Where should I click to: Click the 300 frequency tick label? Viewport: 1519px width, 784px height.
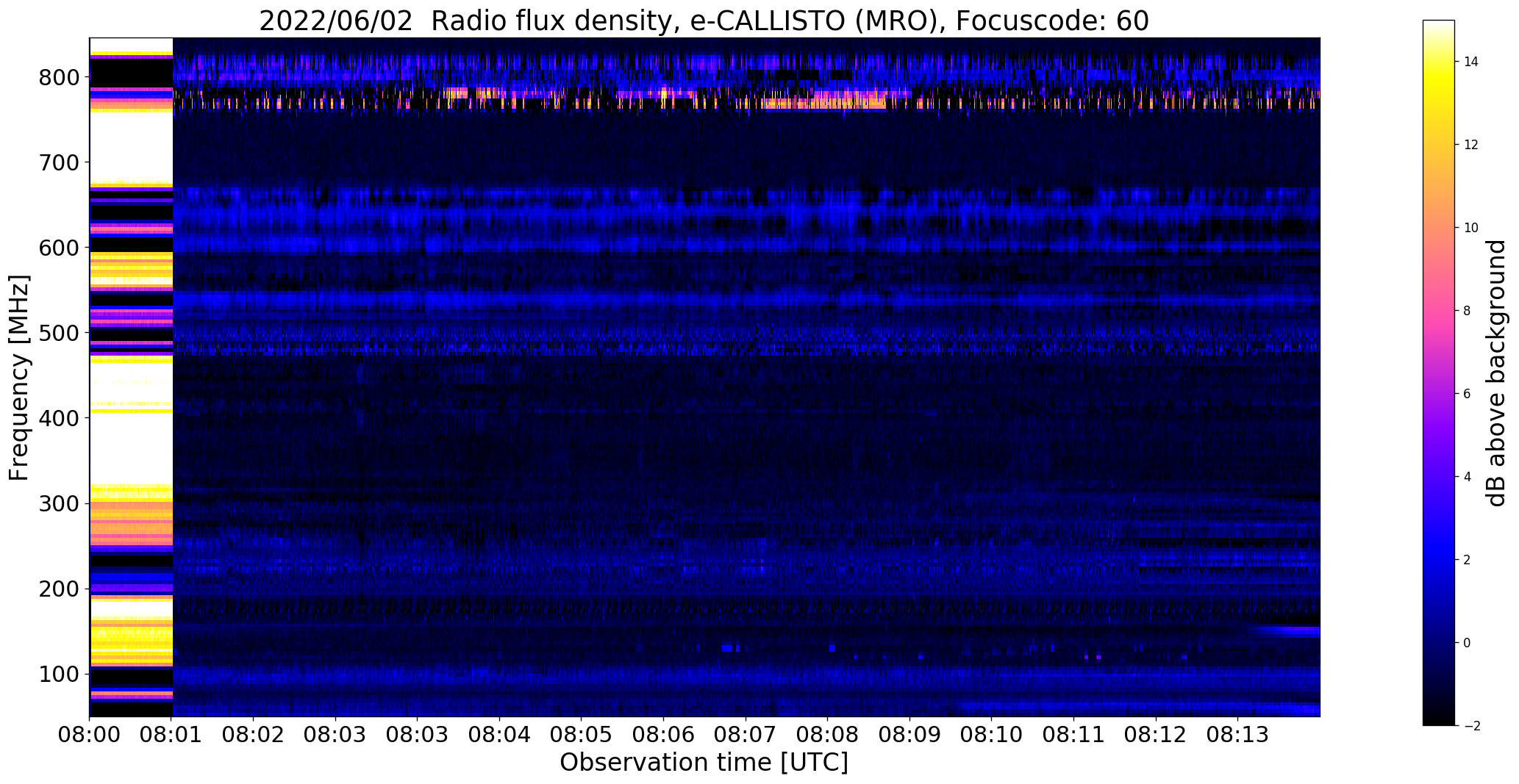[x=59, y=503]
